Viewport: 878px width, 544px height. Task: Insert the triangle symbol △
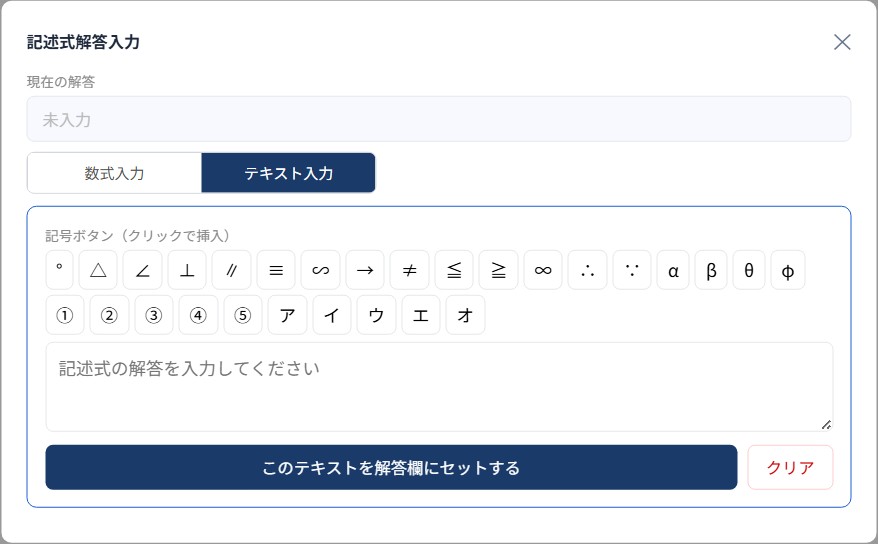click(98, 270)
